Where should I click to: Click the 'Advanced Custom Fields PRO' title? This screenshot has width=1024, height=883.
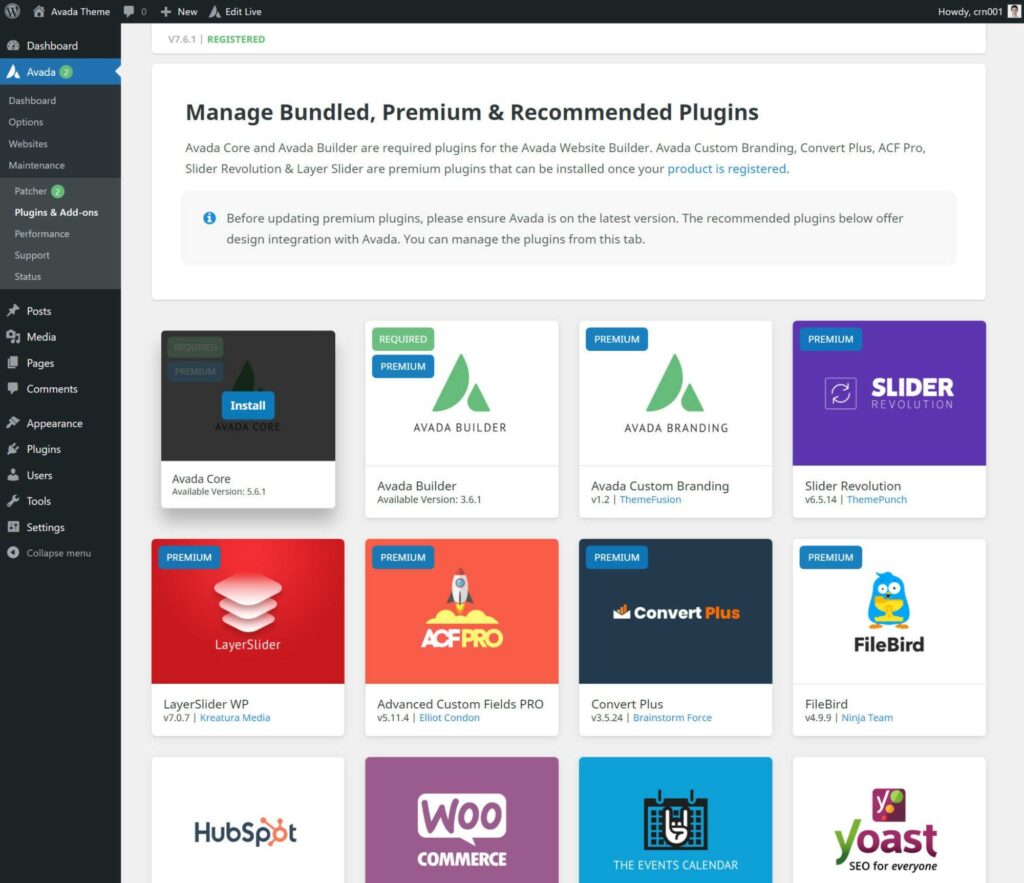(460, 704)
